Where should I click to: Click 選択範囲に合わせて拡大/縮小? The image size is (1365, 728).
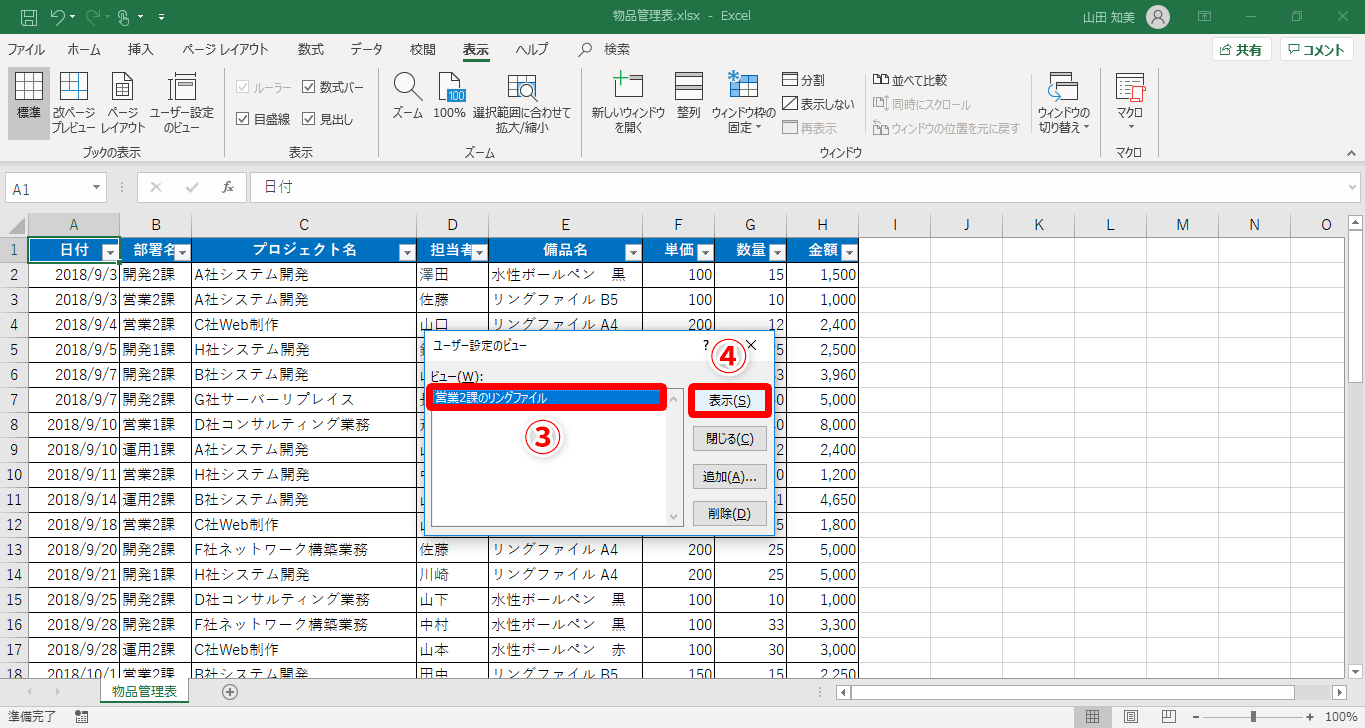pos(522,103)
